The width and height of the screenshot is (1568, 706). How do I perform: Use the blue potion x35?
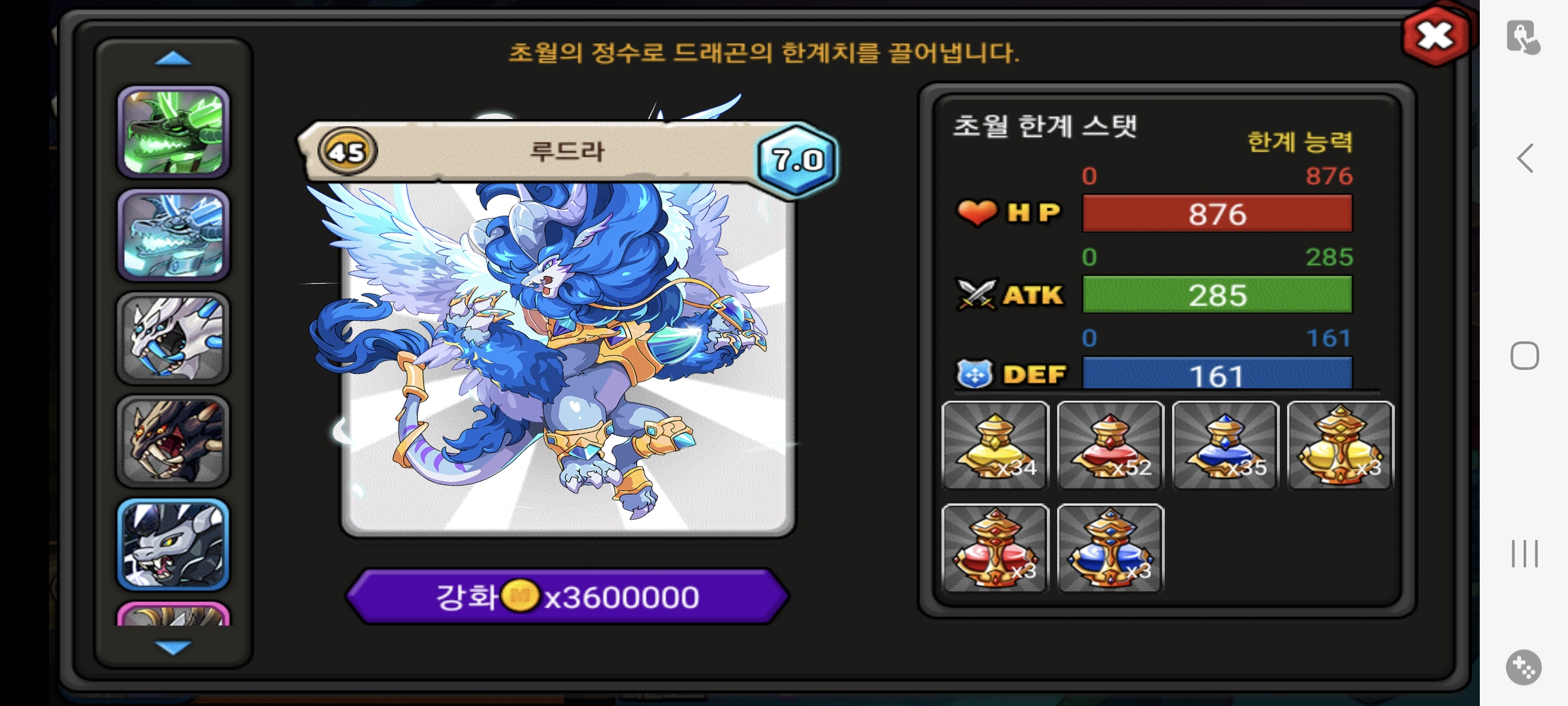[x=1225, y=445]
